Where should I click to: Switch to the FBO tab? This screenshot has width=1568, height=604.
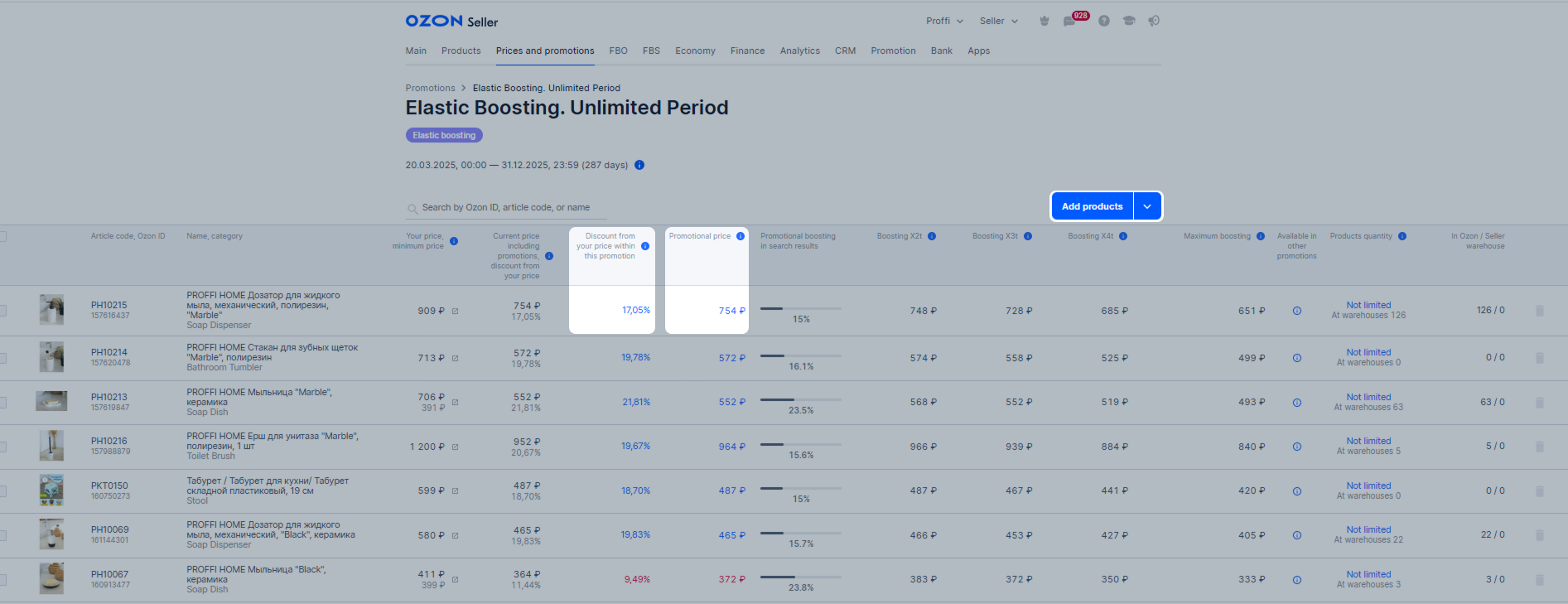(618, 51)
